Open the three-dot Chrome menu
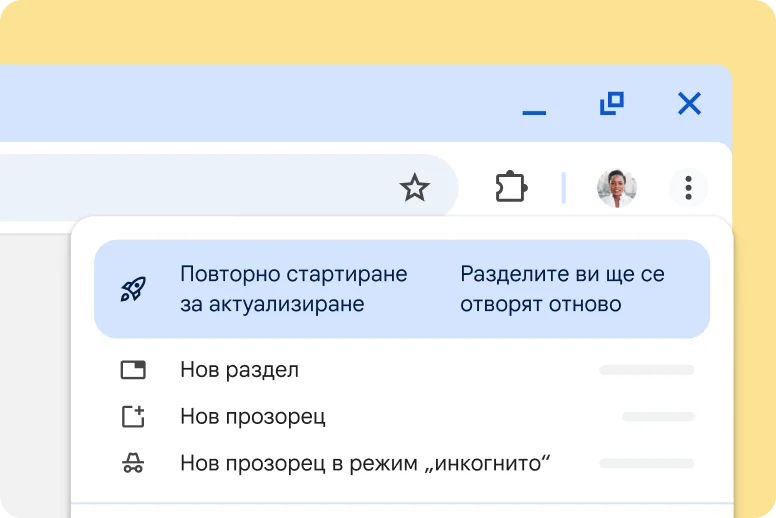776x518 pixels. 688,187
